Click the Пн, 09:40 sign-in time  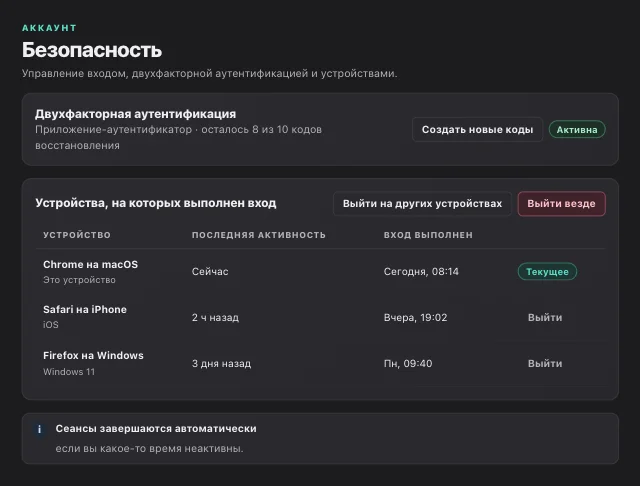pos(408,364)
